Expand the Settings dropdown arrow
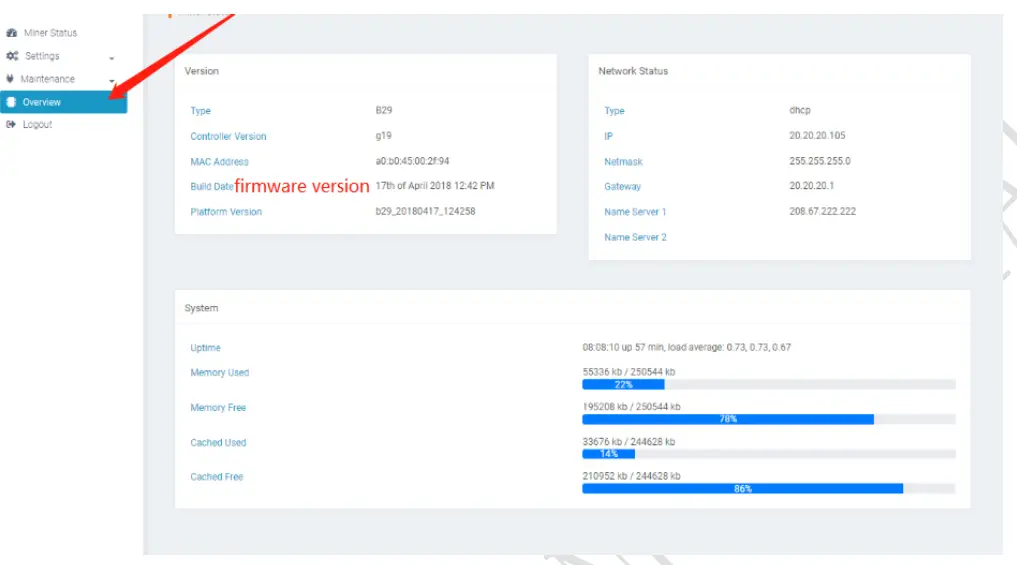This screenshot has height=565, width=1017. (112, 58)
